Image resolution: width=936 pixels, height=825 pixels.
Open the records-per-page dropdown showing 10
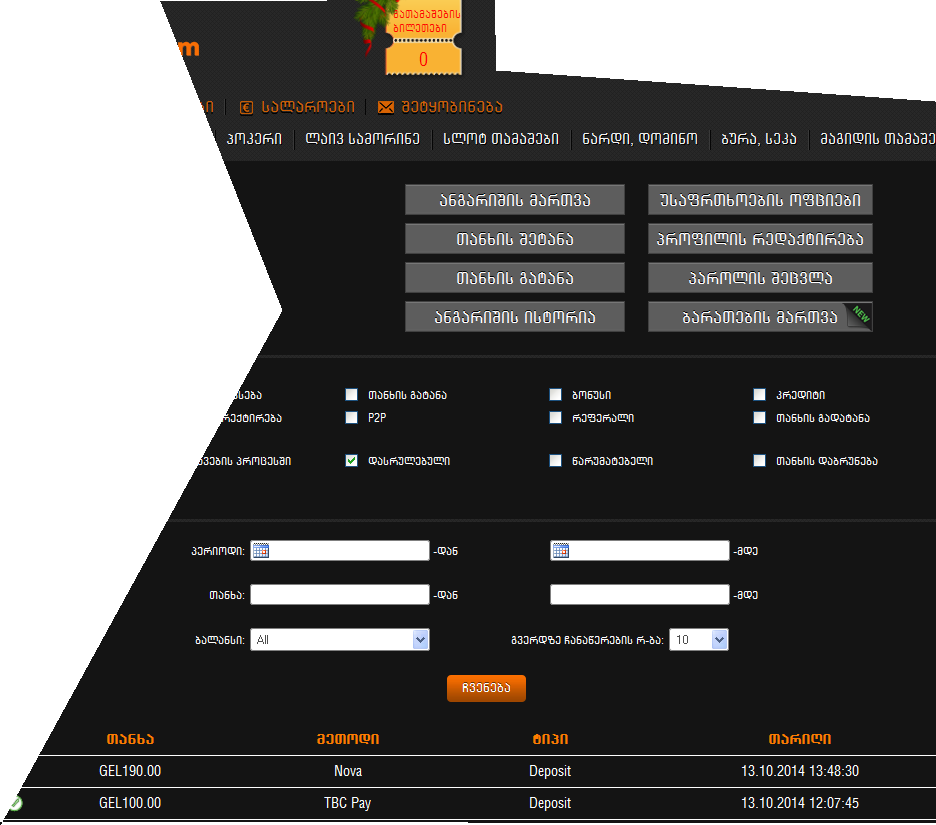tap(698, 639)
